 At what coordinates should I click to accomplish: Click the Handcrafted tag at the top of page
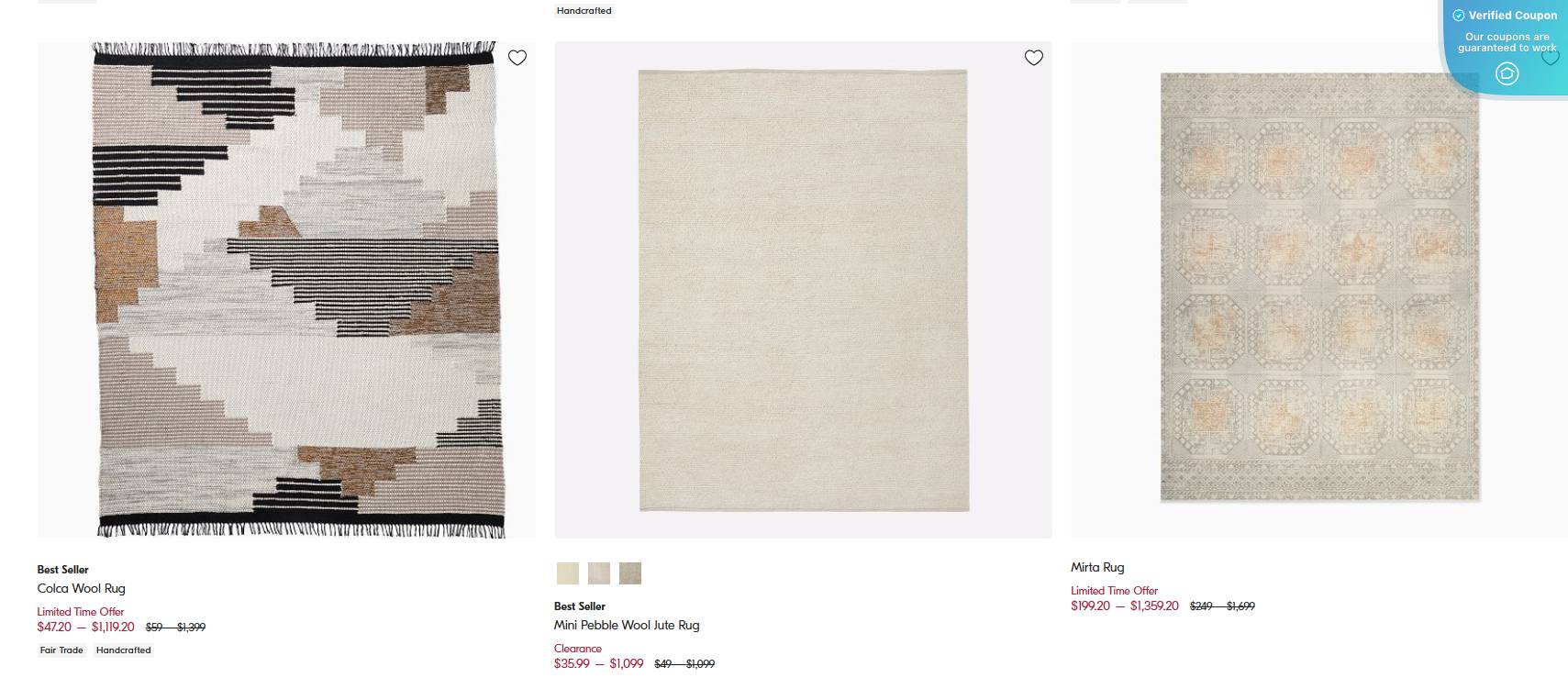pos(584,10)
